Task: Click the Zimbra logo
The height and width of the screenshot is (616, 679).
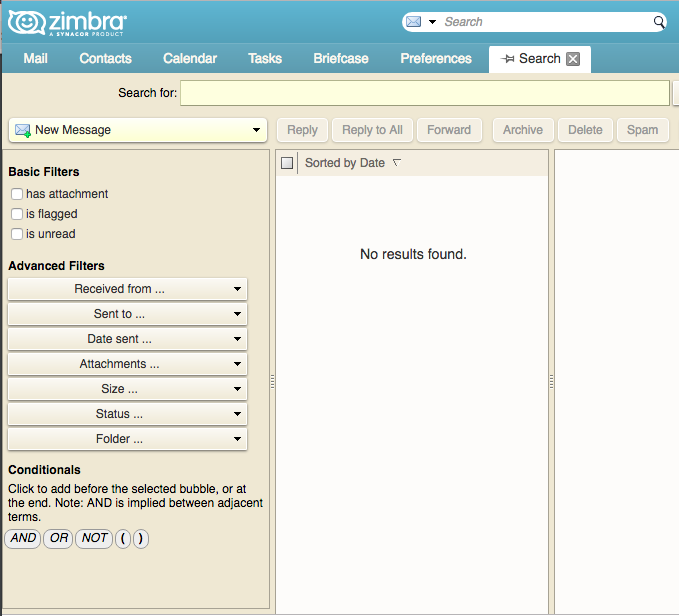Action: (68, 23)
